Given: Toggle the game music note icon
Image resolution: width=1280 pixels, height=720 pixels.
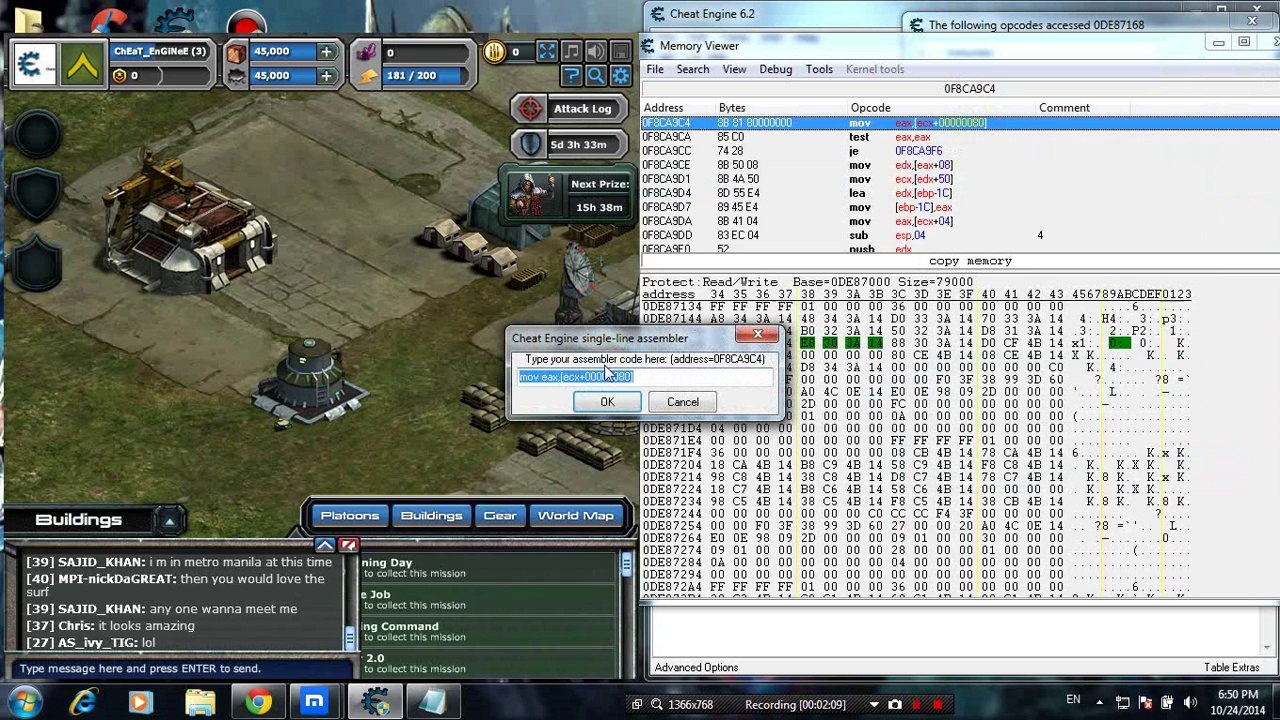Looking at the screenshot, I should [571, 52].
